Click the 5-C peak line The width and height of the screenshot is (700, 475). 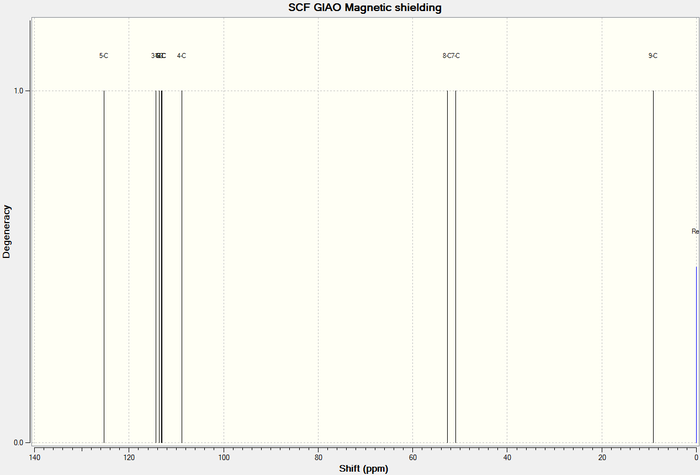tap(104, 267)
